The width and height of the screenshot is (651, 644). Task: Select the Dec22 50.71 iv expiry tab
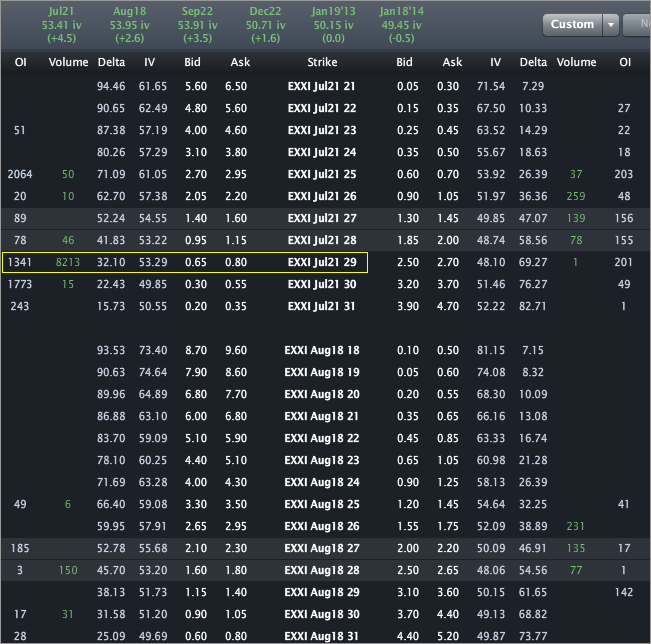(x=266, y=25)
